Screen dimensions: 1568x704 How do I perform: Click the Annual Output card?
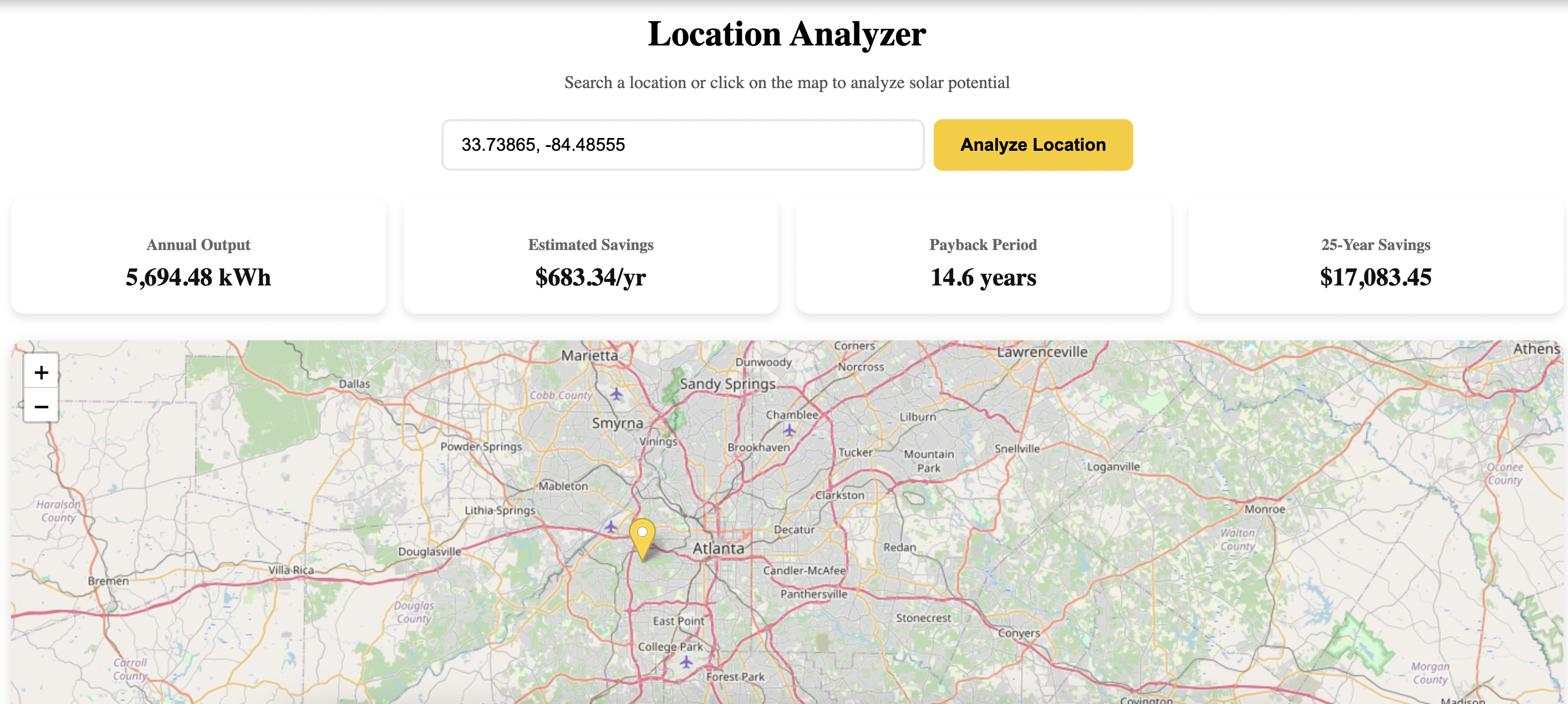[198, 256]
